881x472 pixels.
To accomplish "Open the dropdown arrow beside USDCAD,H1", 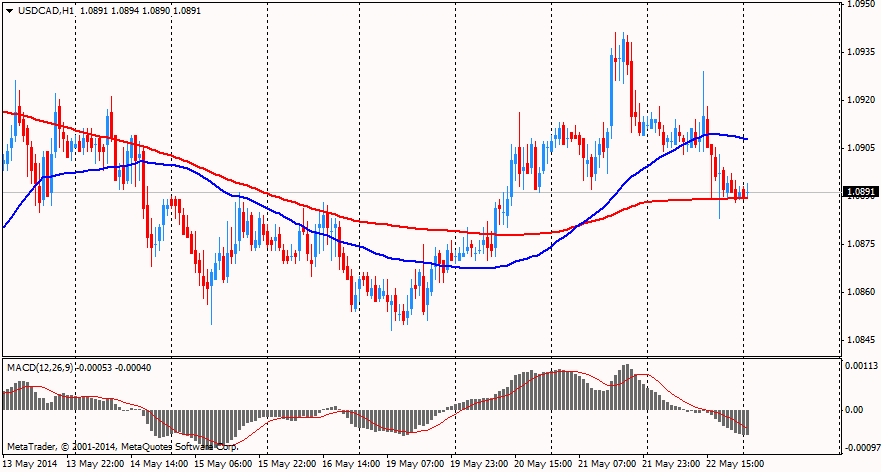I will pyautogui.click(x=9, y=10).
